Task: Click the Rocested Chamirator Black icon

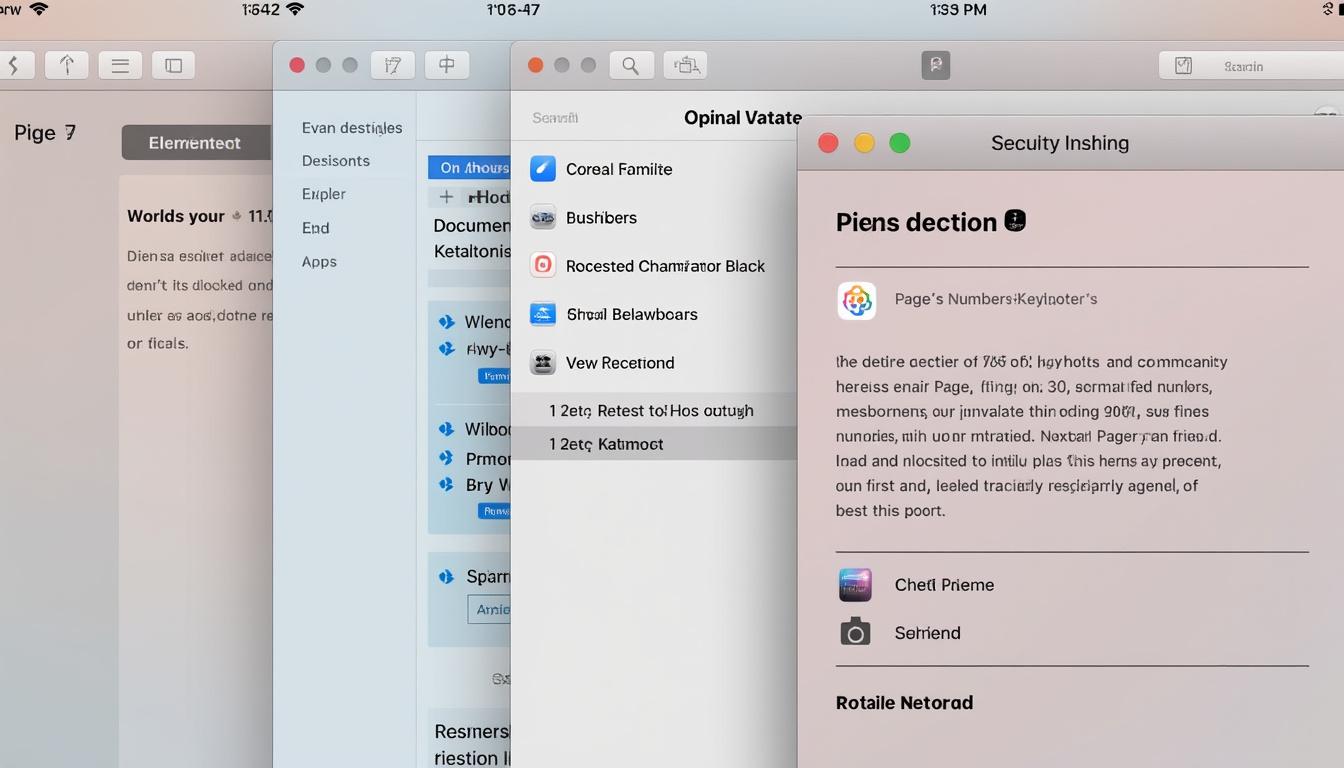Action: tap(543, 266)
